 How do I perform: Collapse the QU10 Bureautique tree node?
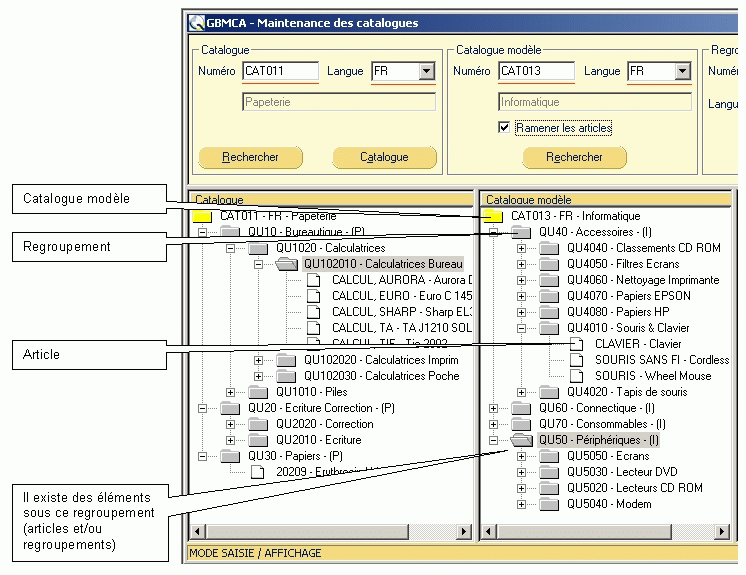click(x=204, y=232)
